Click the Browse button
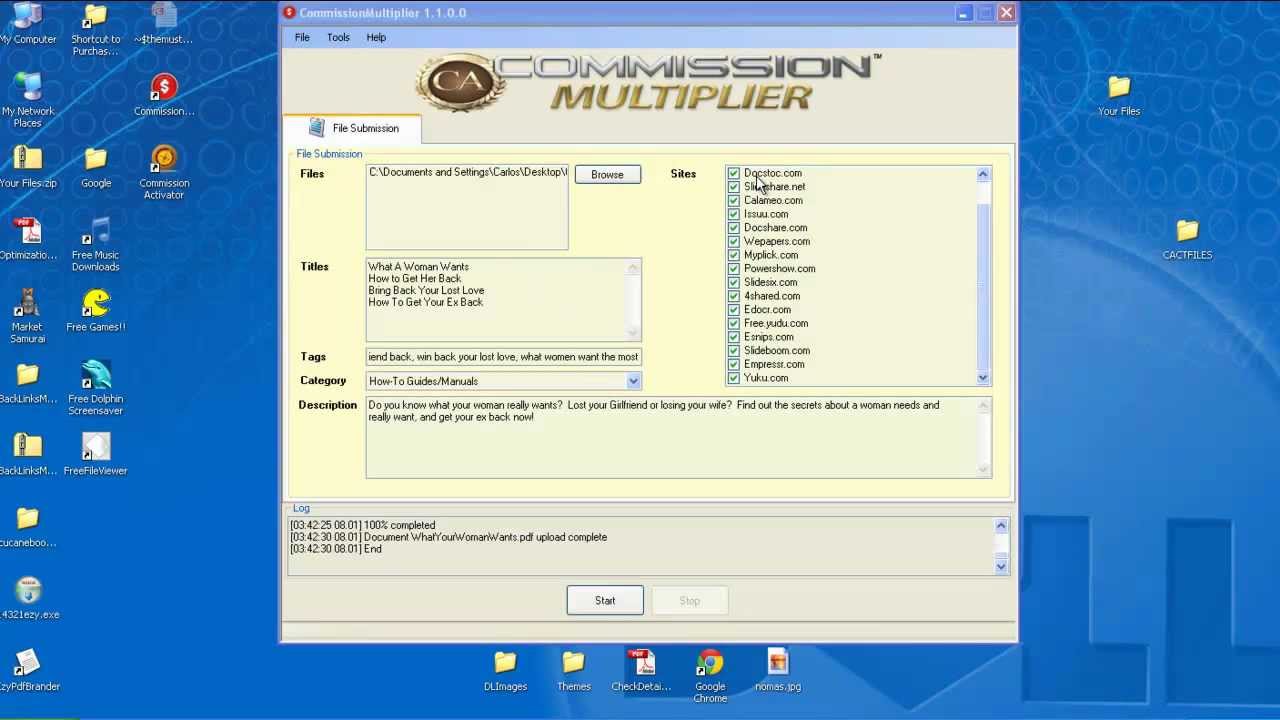This screenshot has width=1280, height=720. [607, 175]
